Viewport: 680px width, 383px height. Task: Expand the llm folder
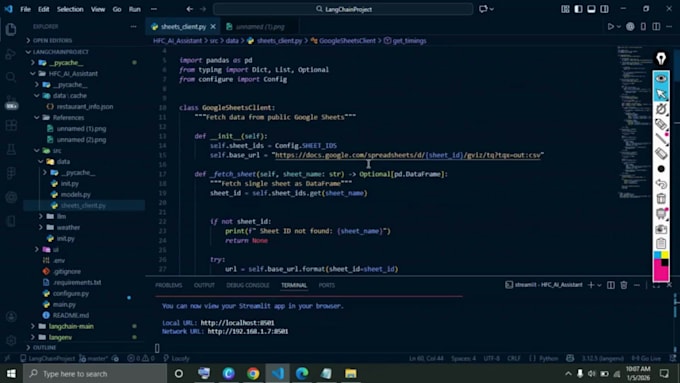pyautogui.click(x=85, y=216)
